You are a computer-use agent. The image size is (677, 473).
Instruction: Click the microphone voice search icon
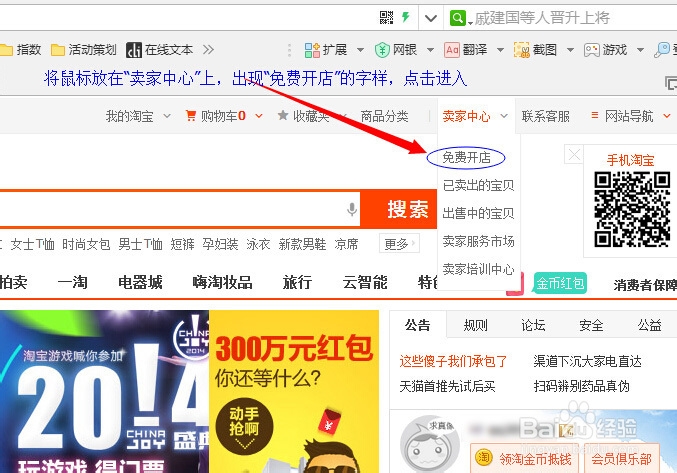(x=352, y=210)
